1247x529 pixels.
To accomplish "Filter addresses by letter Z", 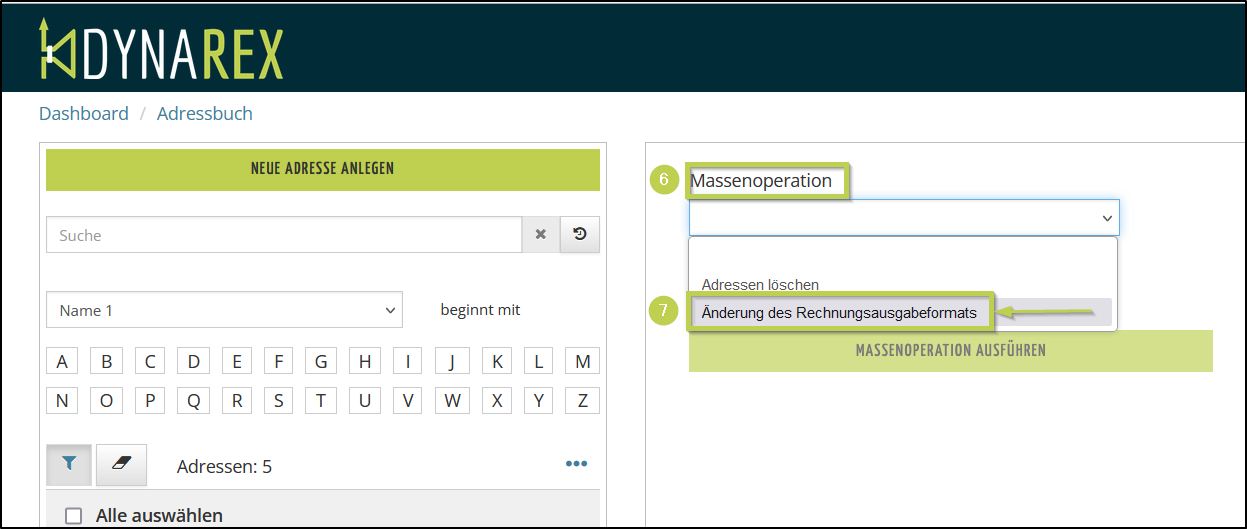I will click(x=582, y=401).
